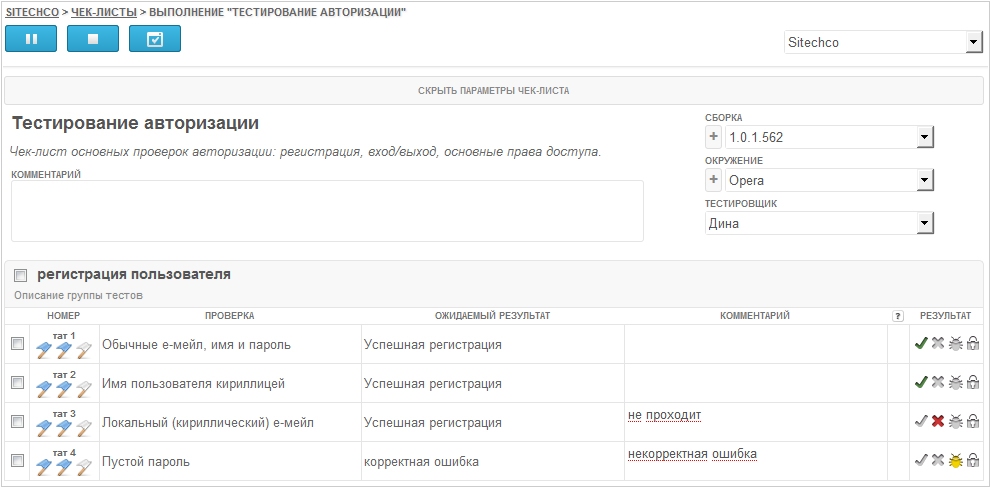Select the 'Локальный (кириллический) е-мейл' row checkbox
This screenshot has width=990, height=487.
coord(16,421)
